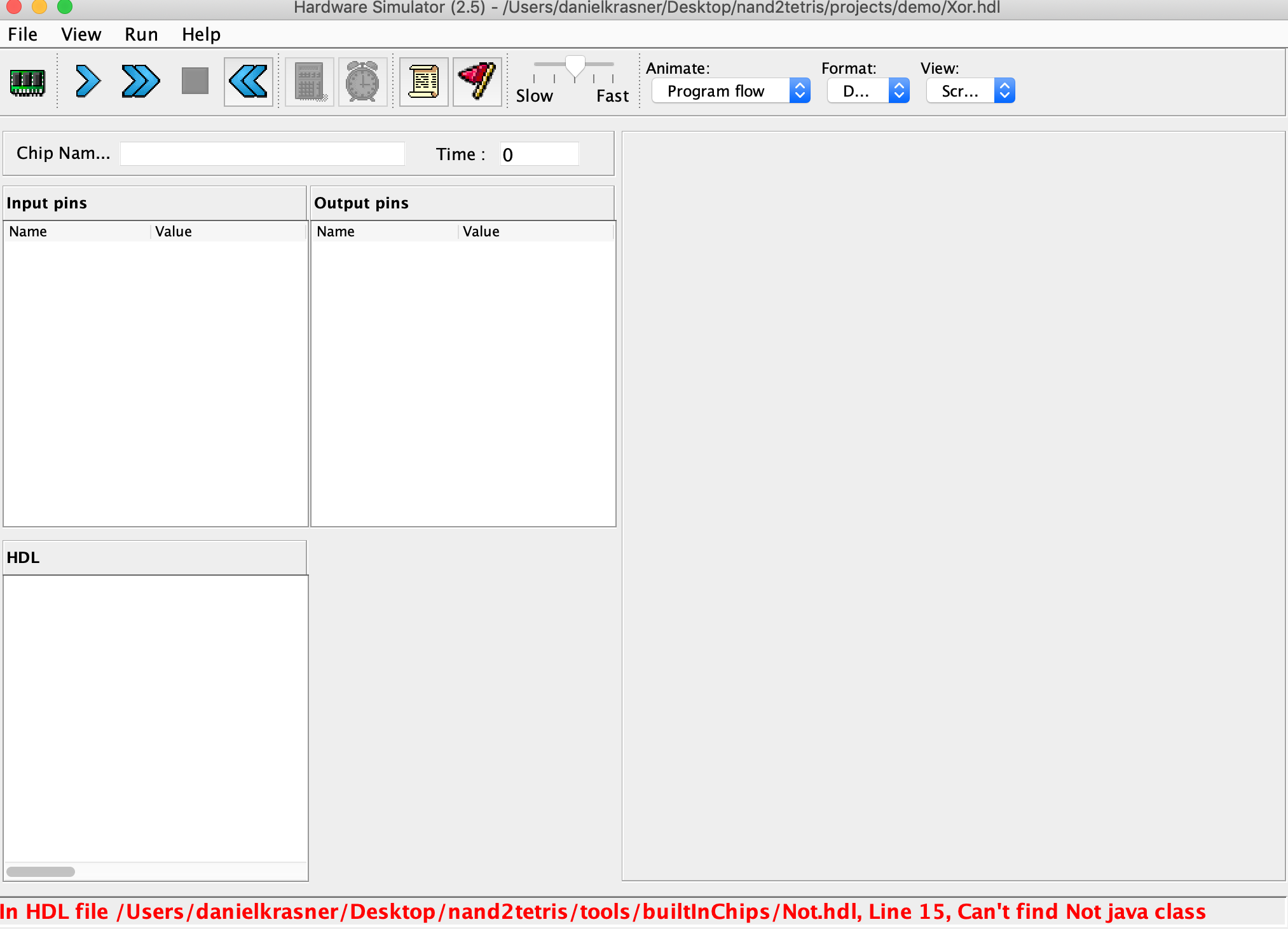Viewport: 1288px width, 929px height.
Task: Click the HDL panel horizontal scrollbar
Action: (41, 871)
